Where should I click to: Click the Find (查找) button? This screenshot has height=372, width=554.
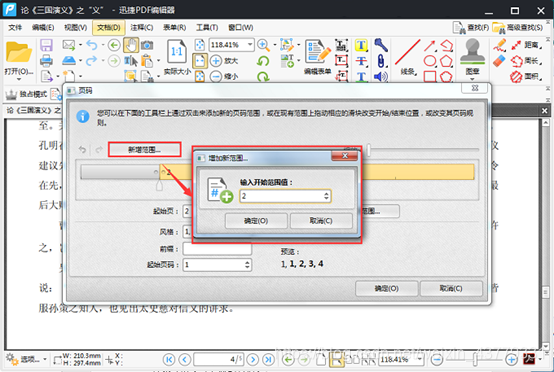471,28
